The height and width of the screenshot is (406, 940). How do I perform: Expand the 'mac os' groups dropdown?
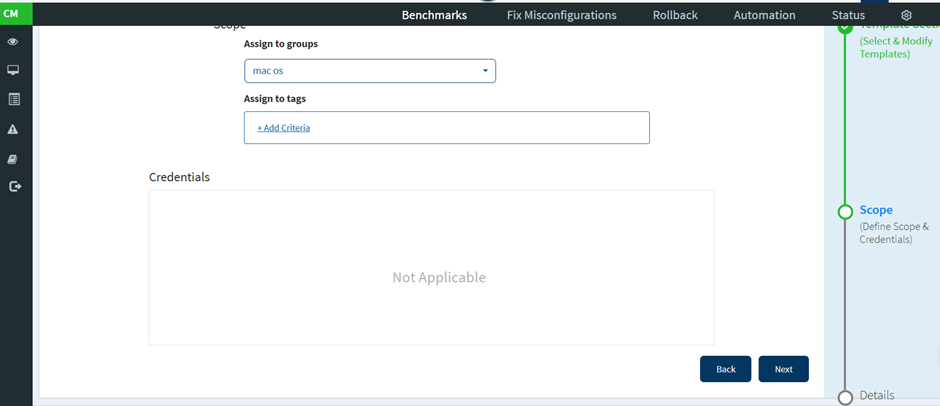[370, 71]
